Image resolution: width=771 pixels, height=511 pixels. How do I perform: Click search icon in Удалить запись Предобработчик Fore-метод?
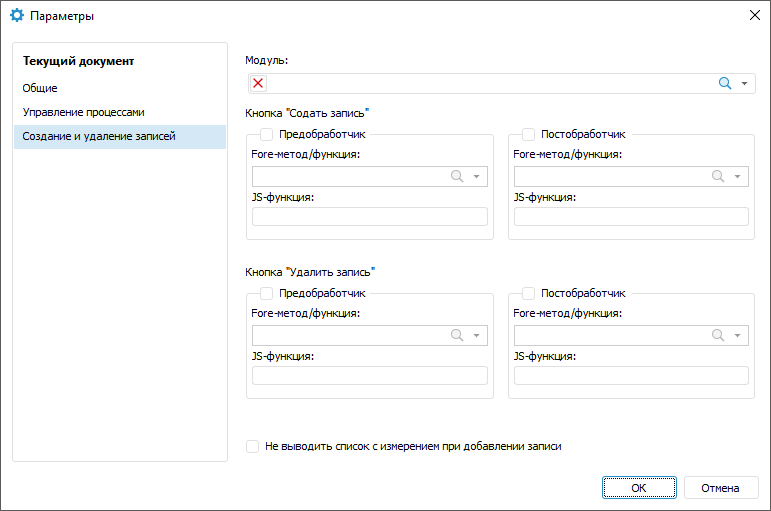(457, 336)
